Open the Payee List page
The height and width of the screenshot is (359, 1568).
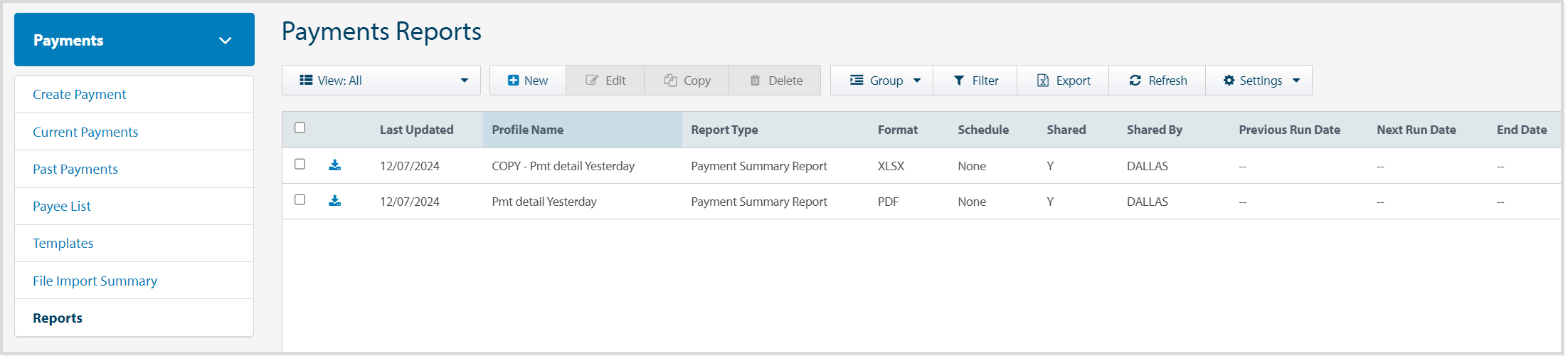(x=62, y=207)
